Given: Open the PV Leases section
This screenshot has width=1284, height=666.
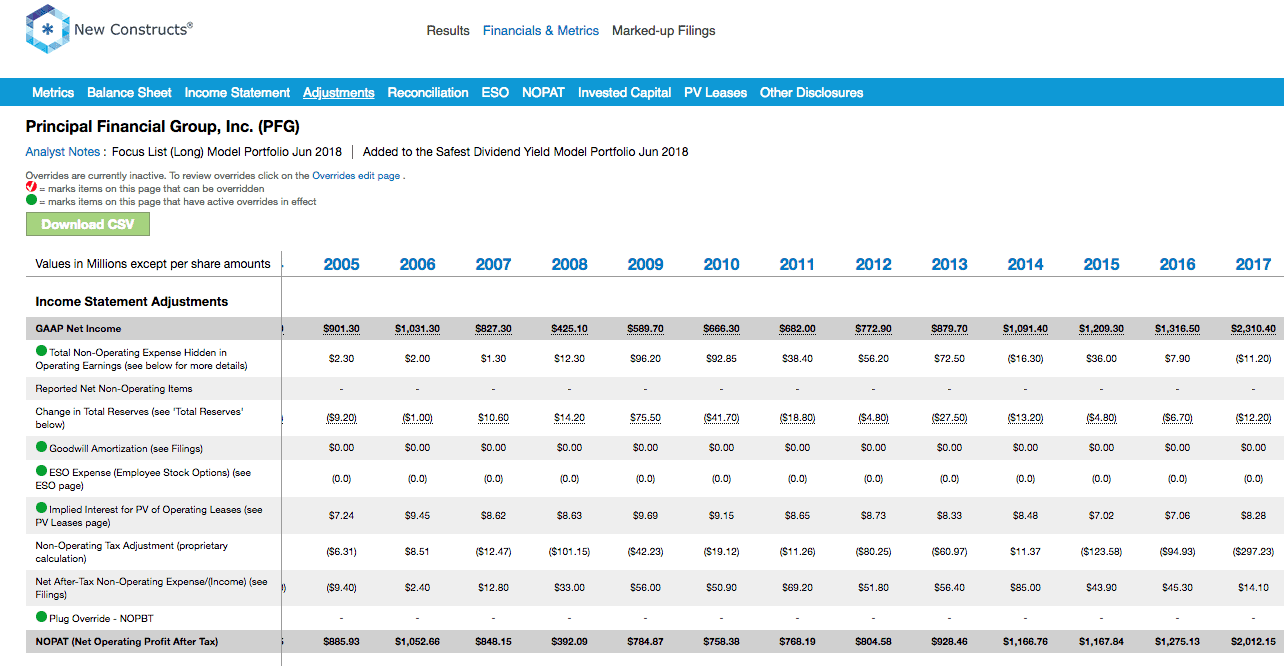Looking at the screenshot, I should click(715, 92).
